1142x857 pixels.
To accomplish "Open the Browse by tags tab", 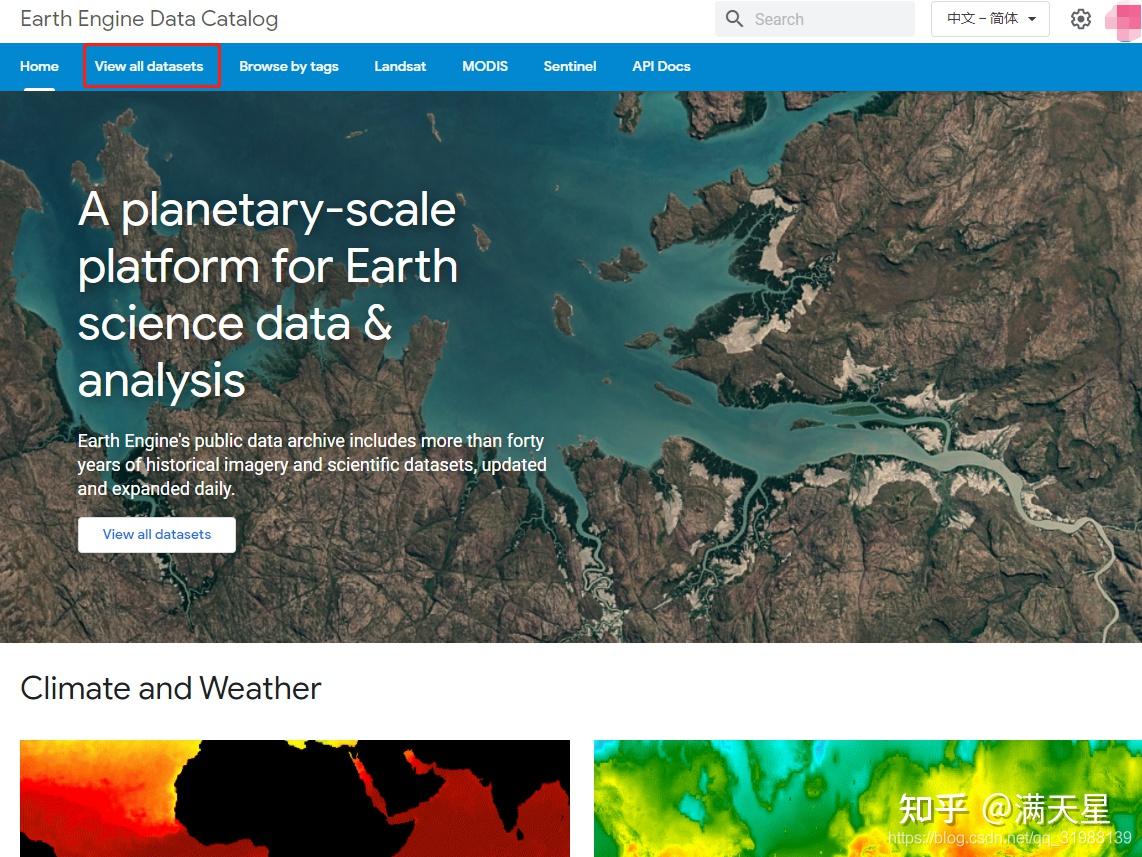I will (289, 66).
